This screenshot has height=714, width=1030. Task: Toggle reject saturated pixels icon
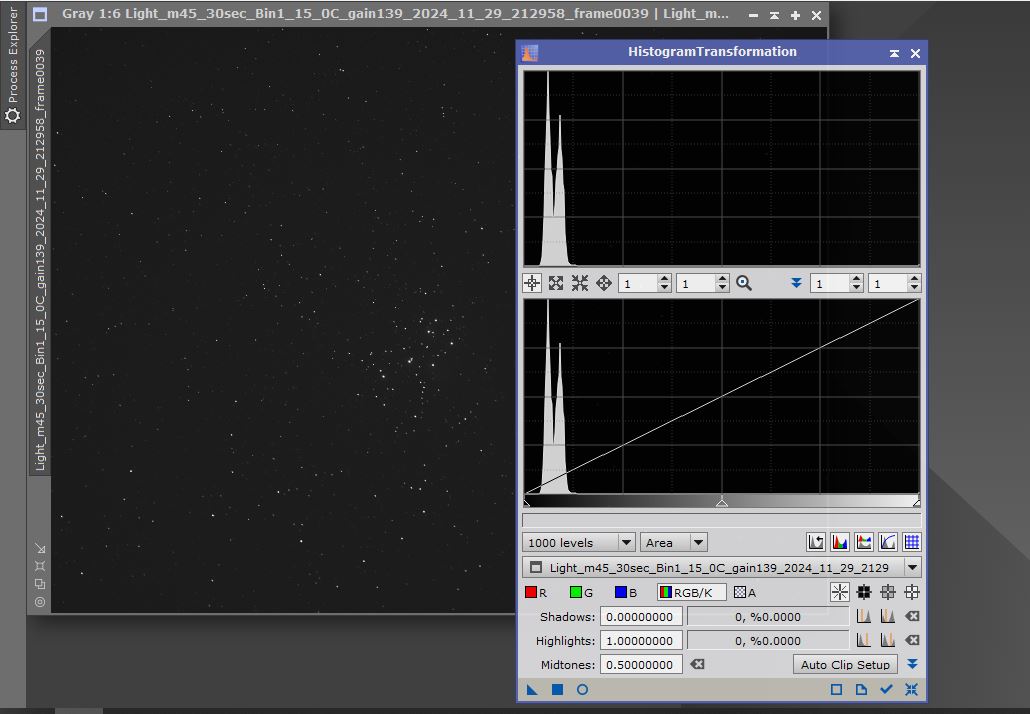tap(815, 543)
